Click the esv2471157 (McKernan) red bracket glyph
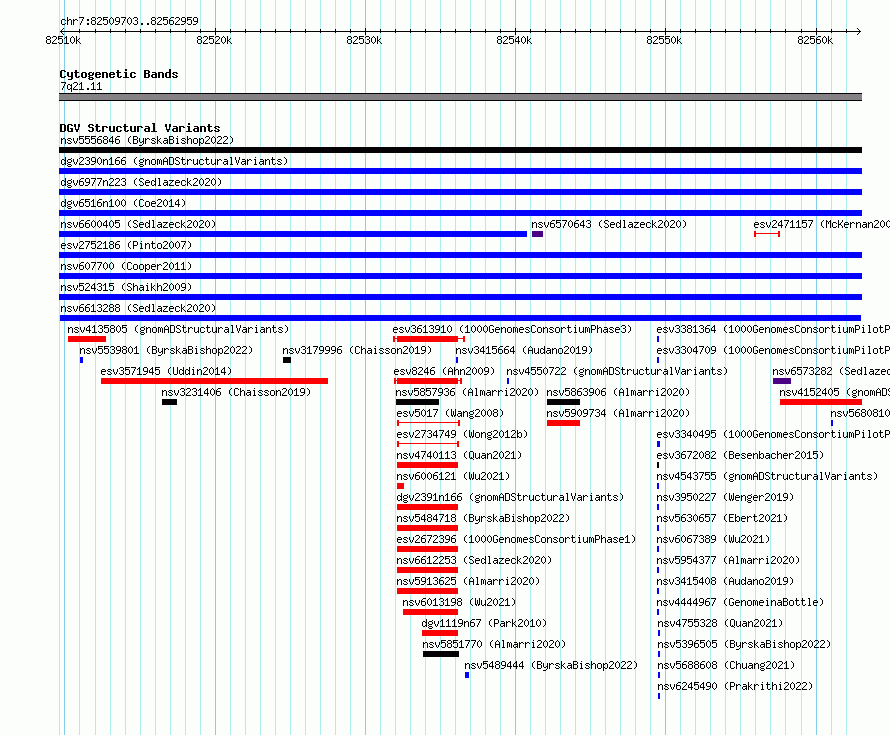The image size is (890, 735). (767, 234)
